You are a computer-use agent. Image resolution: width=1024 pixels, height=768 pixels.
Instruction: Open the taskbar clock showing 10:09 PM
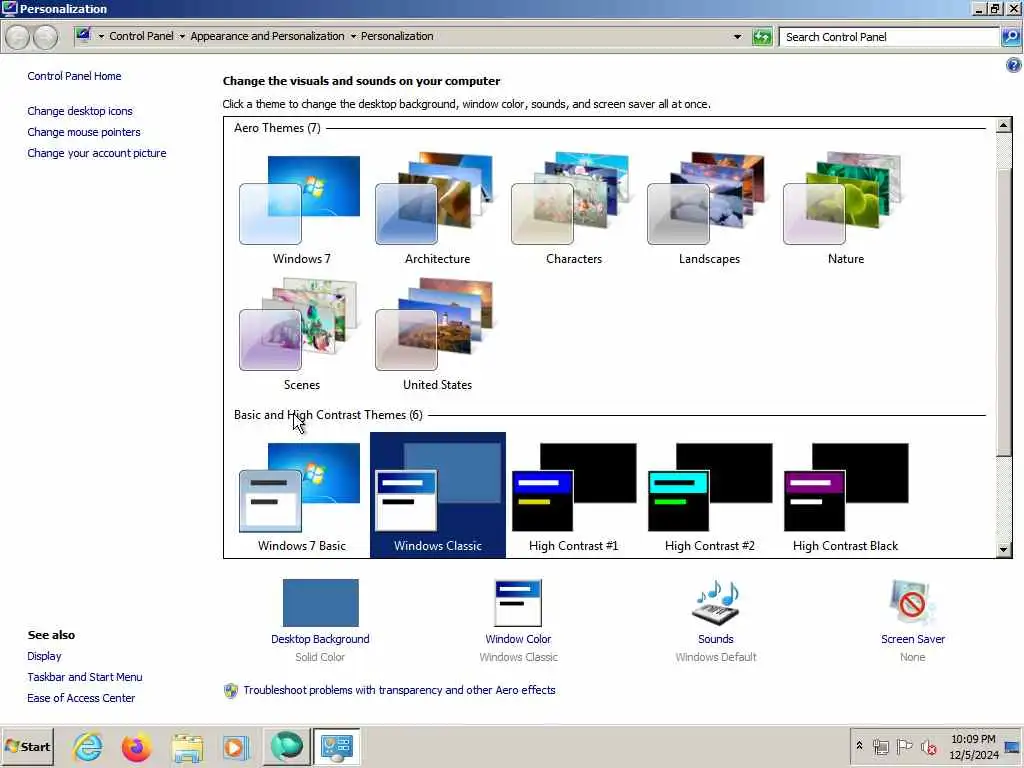973,746
